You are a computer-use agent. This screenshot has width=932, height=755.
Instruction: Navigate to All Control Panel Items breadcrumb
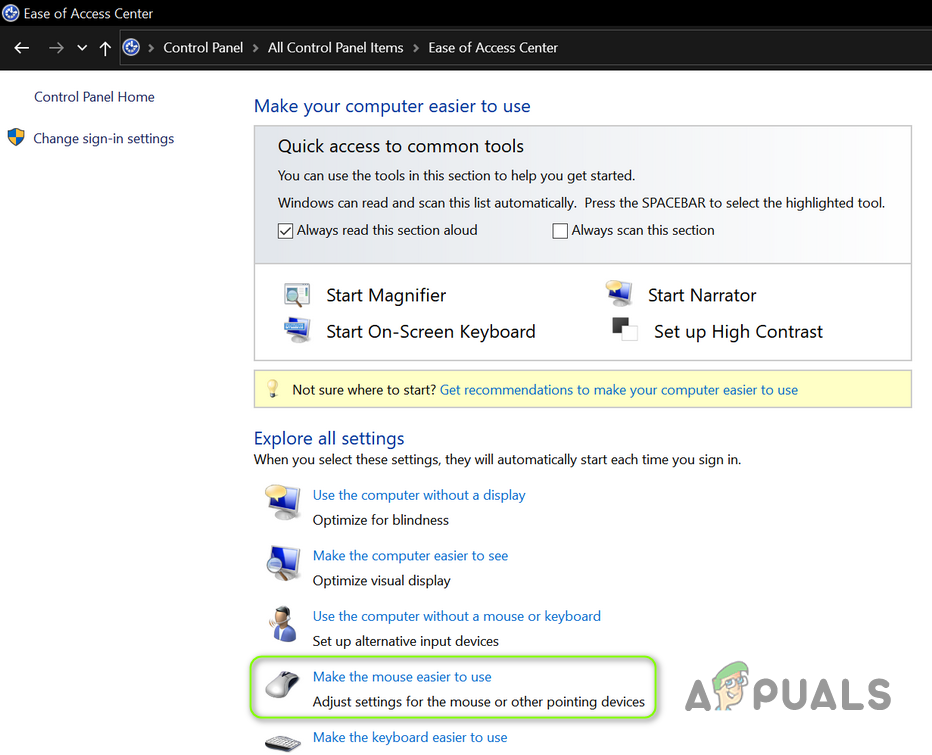pyautogui.click(x=335, y=48)
